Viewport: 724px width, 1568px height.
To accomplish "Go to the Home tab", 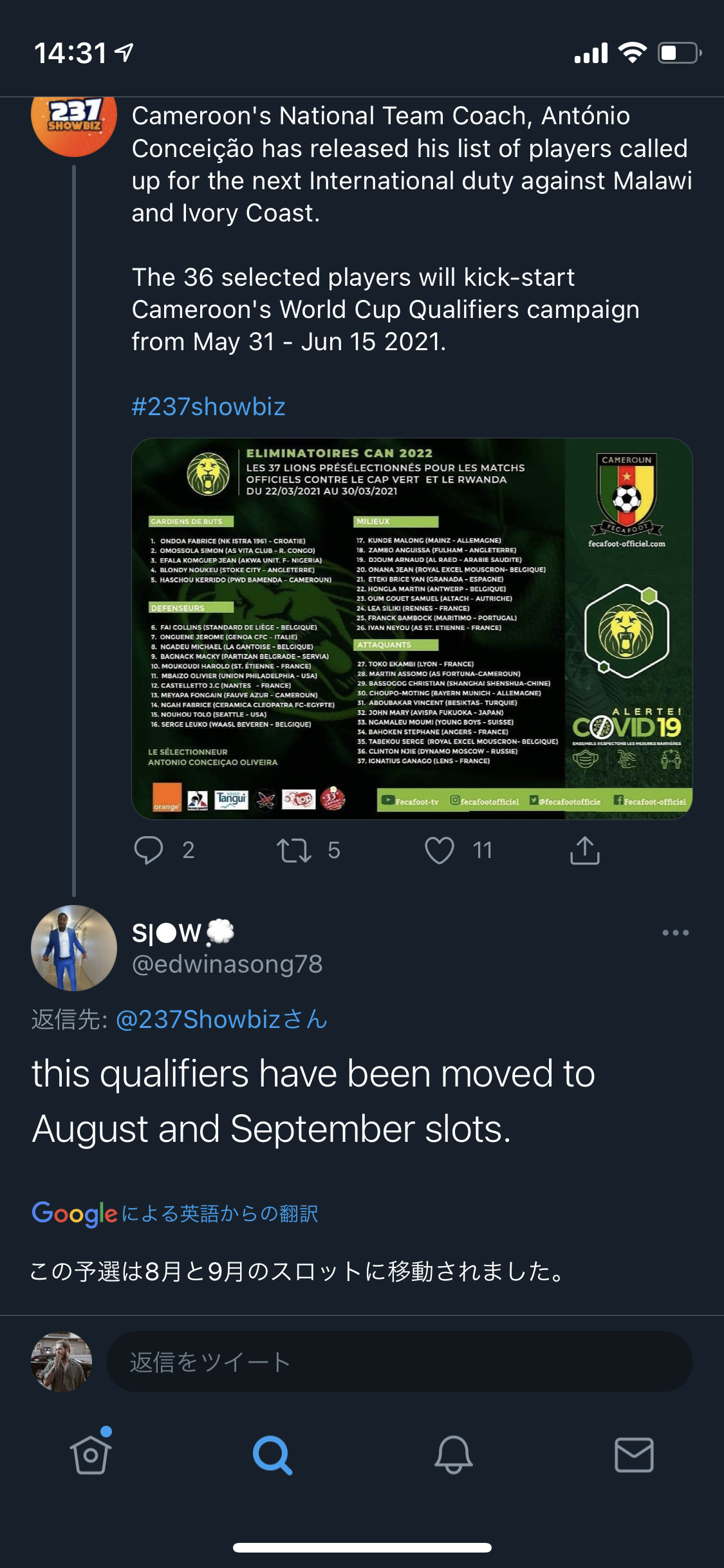I will point(91,1455).
